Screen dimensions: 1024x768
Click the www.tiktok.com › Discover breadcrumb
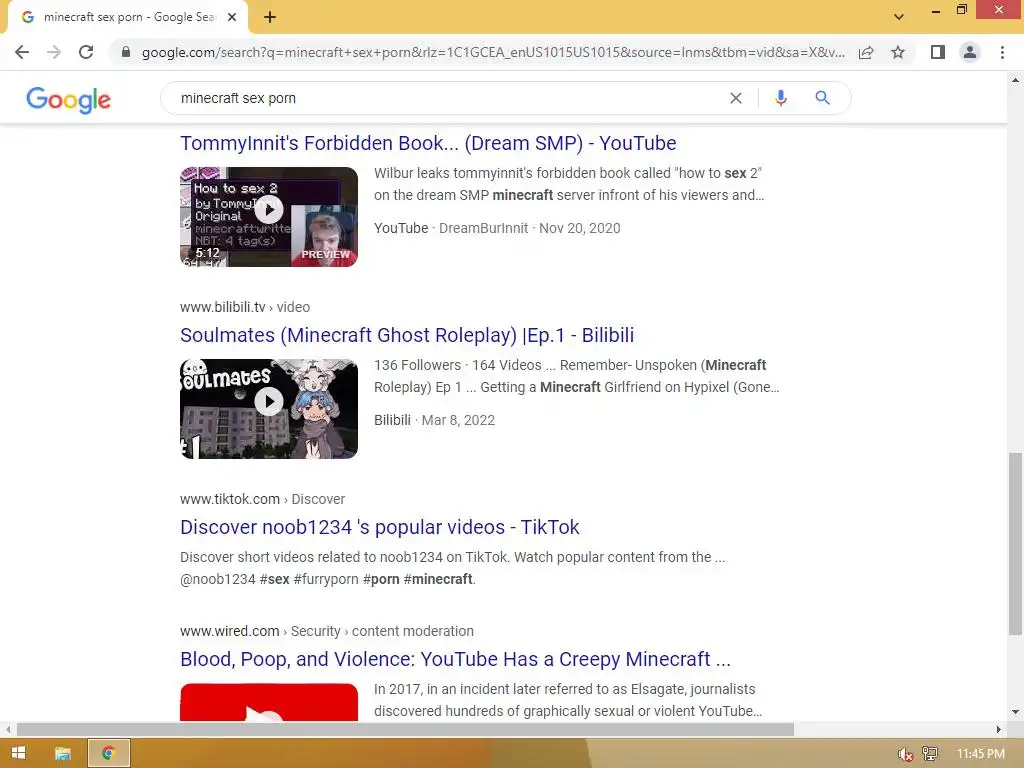pyautogui.click(x=263, y=499)
